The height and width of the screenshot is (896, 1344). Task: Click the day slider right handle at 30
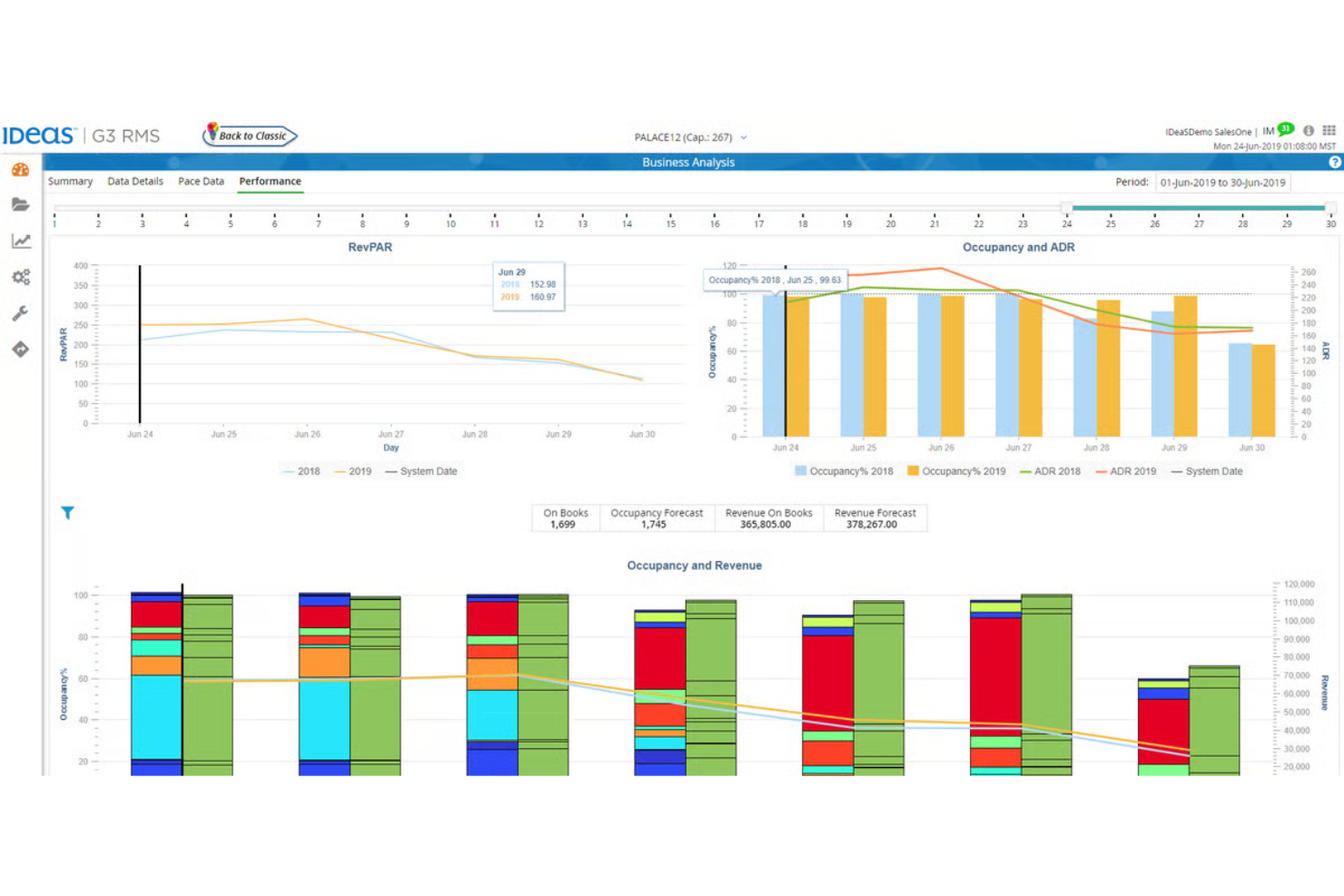(1330, 208)
